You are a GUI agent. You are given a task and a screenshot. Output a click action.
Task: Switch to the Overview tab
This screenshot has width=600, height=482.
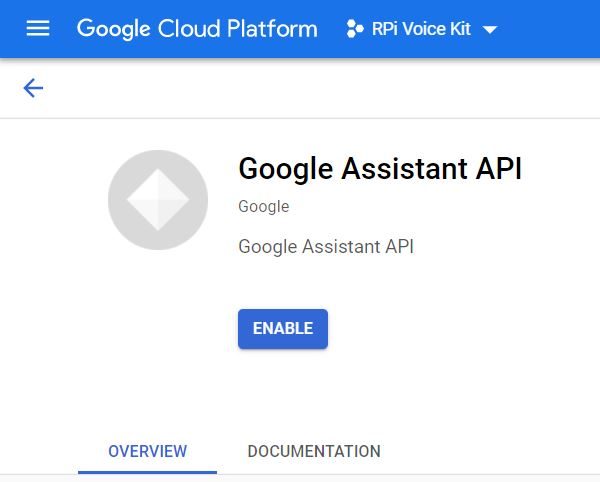click(147, 451)
